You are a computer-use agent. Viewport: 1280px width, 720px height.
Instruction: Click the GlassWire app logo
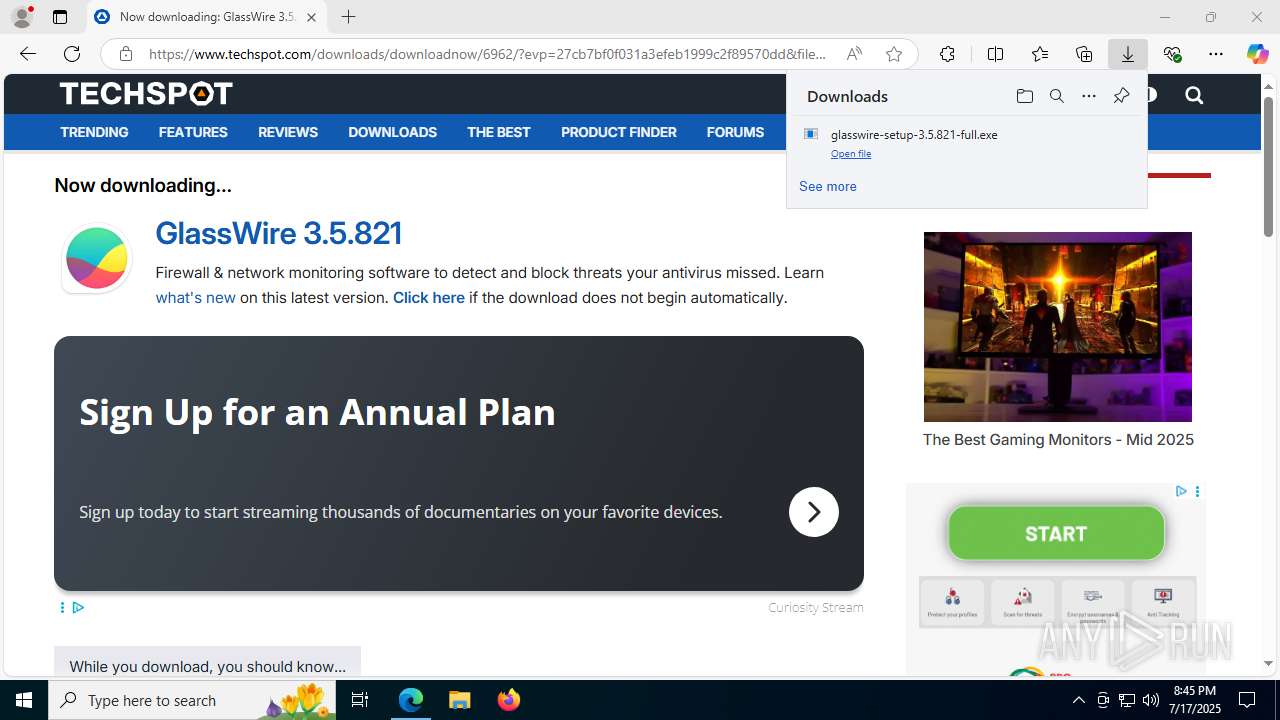[97, 258]
